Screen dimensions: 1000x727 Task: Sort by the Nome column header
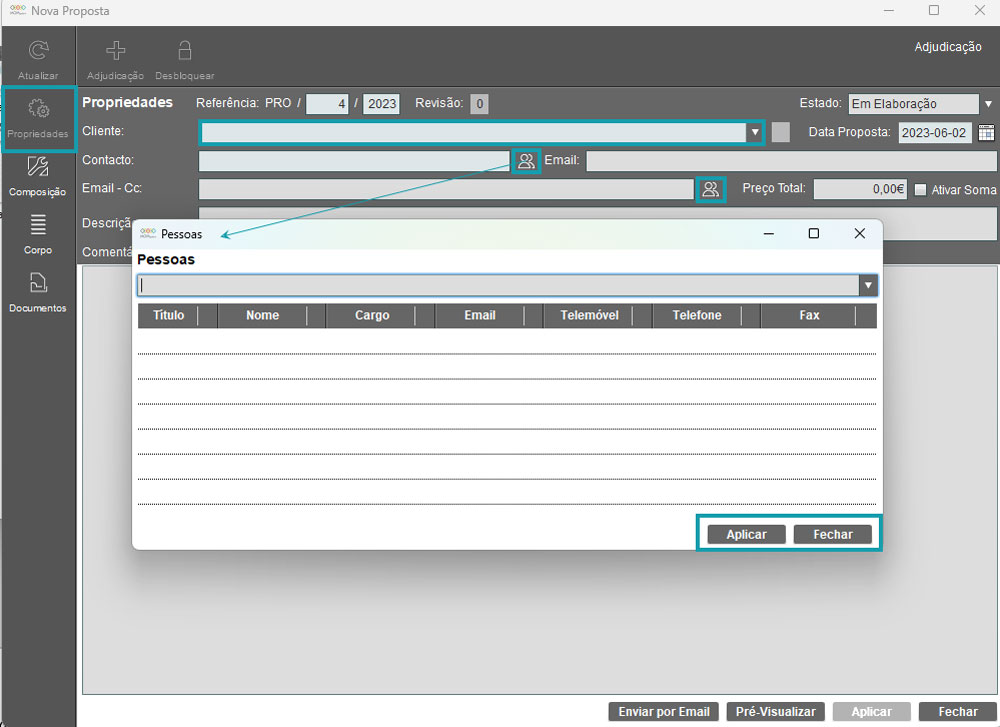pos(262,315)
